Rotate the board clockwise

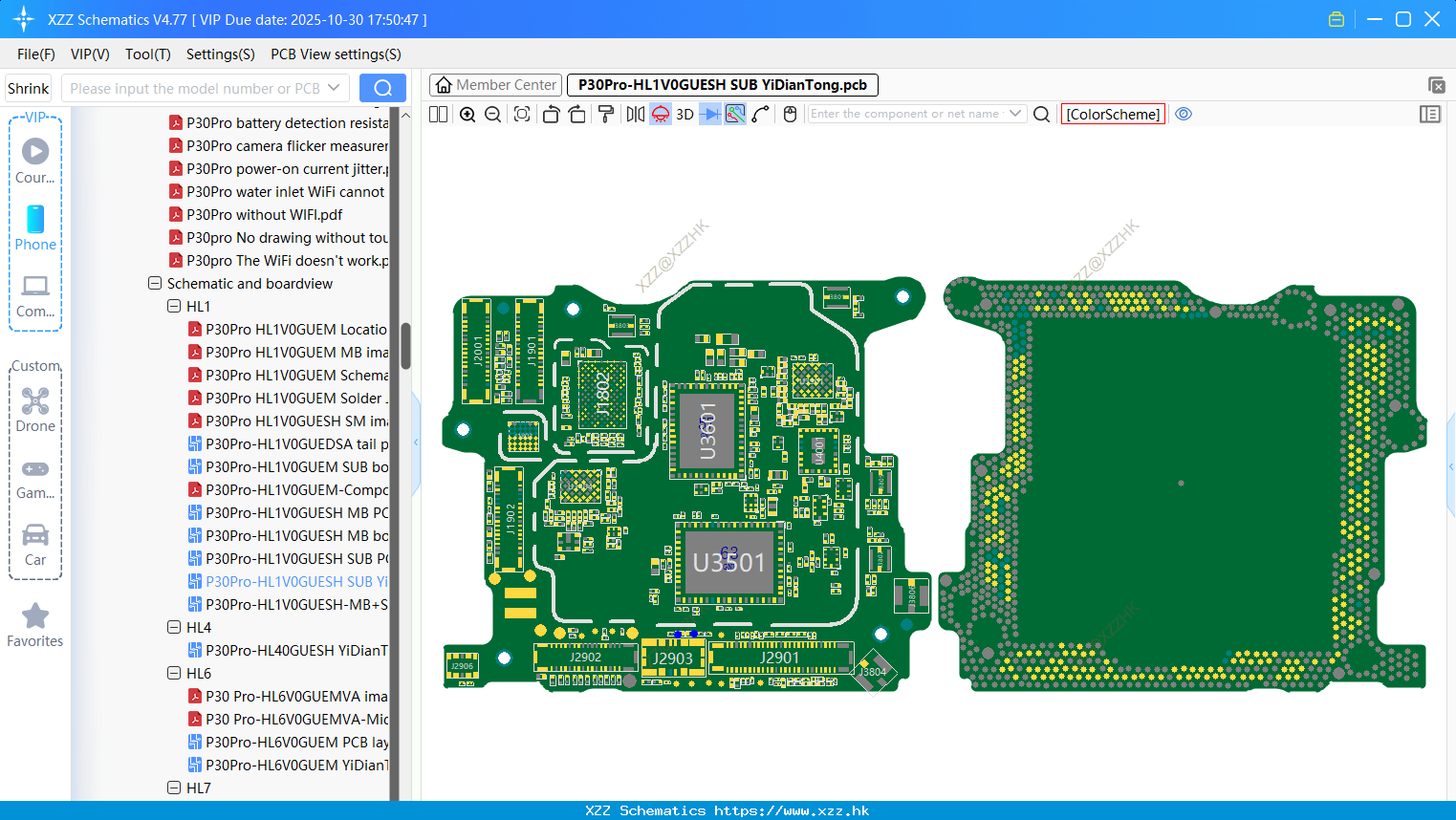576,114
